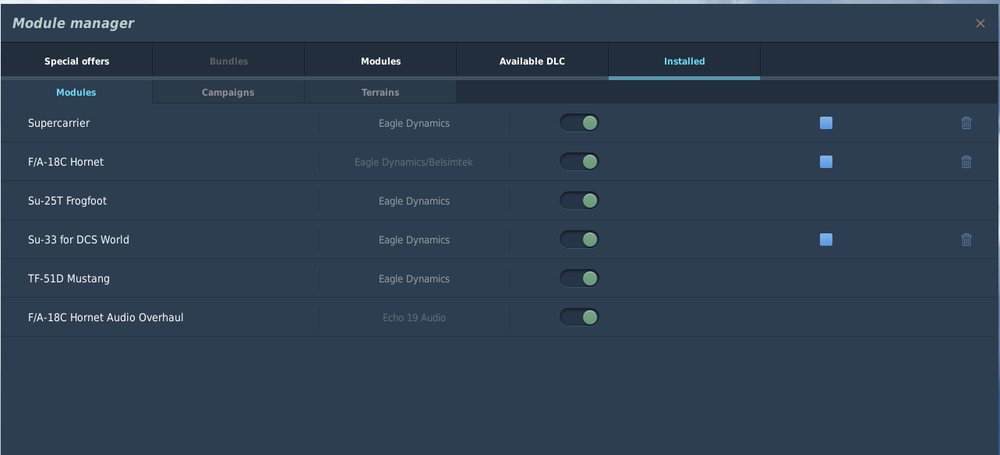Viewport: 1000px width, 455px height.
Task: Open the Terrains sub-tab
Action: pos(380,92)
